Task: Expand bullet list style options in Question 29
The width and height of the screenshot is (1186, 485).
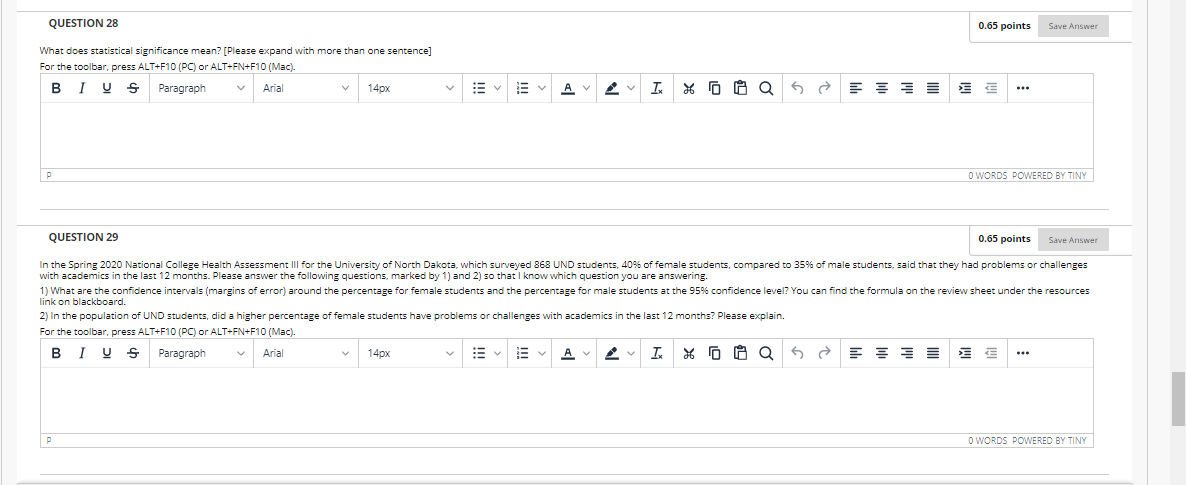Action: (x=498, y=353)
